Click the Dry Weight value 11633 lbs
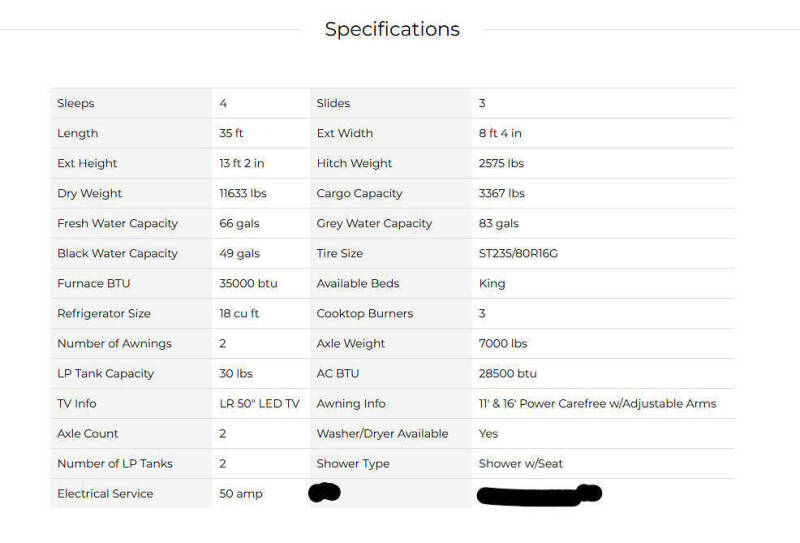Viewport: 800px width, 543px height. (243, 193)
